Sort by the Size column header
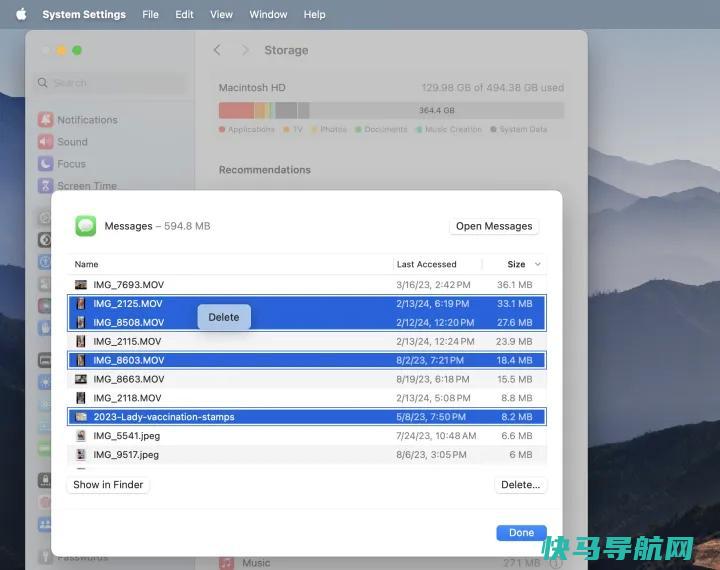720x570 pixels. coord(516,264)
